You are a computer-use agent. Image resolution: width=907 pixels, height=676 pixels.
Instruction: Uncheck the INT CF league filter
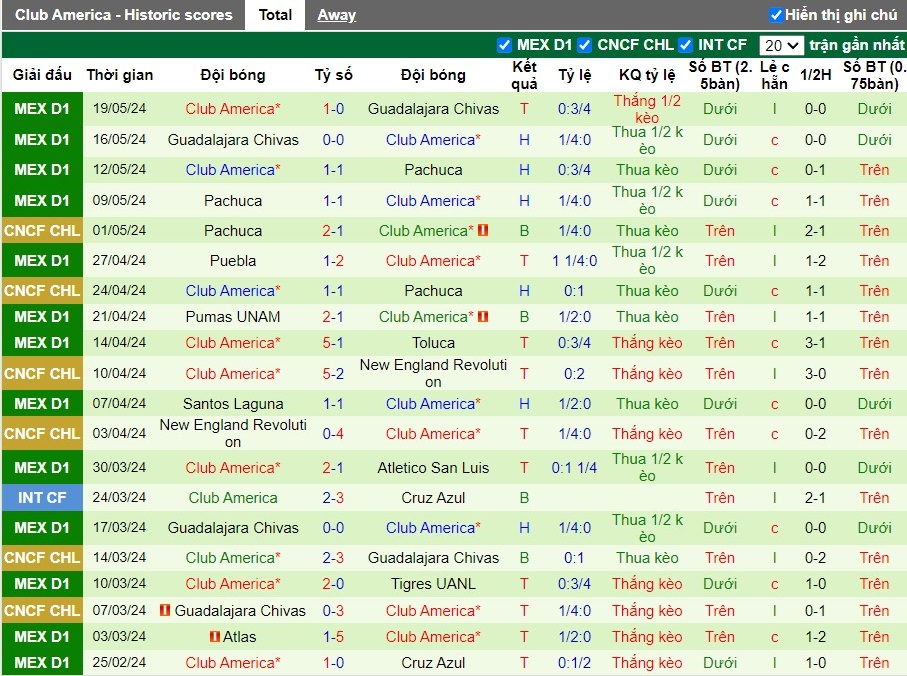click(685, 45)
